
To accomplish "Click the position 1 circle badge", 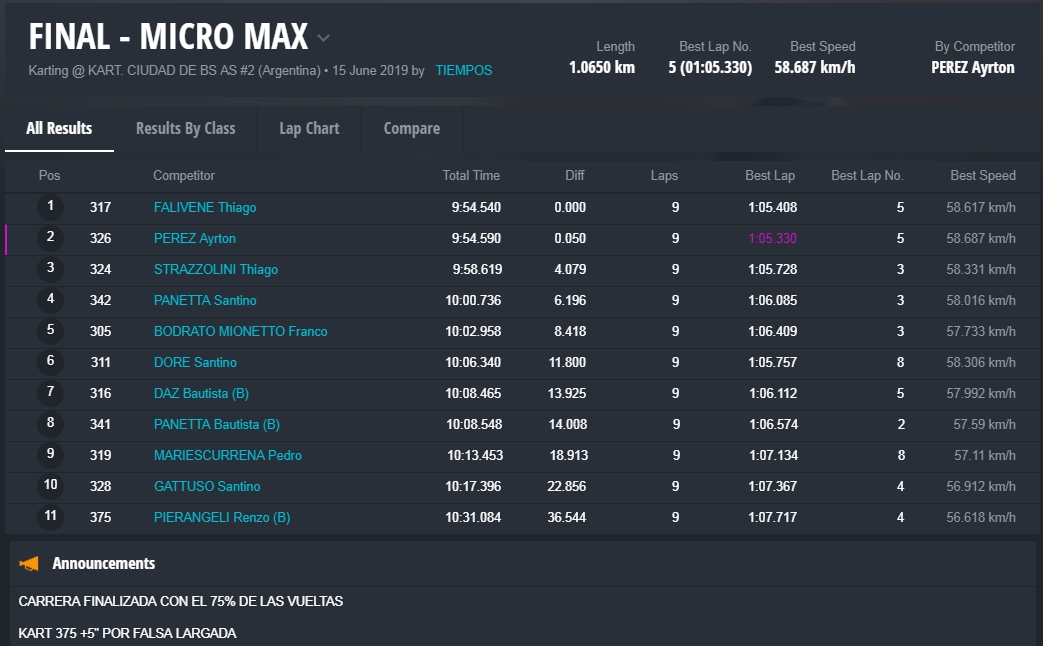I will (50, 208).
